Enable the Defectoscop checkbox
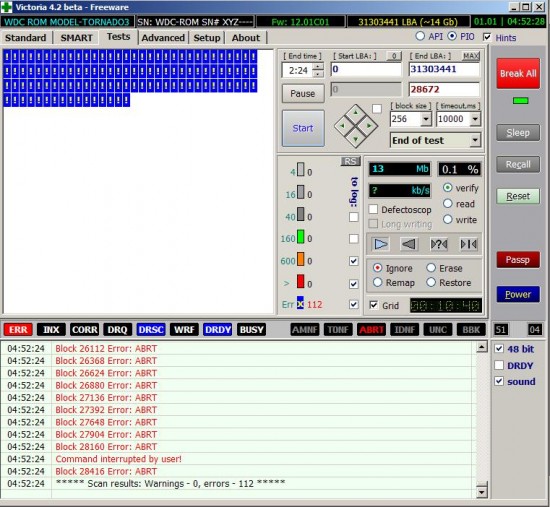Image resolution: width=550 pixels, height=507 pixels. (373, 209)
